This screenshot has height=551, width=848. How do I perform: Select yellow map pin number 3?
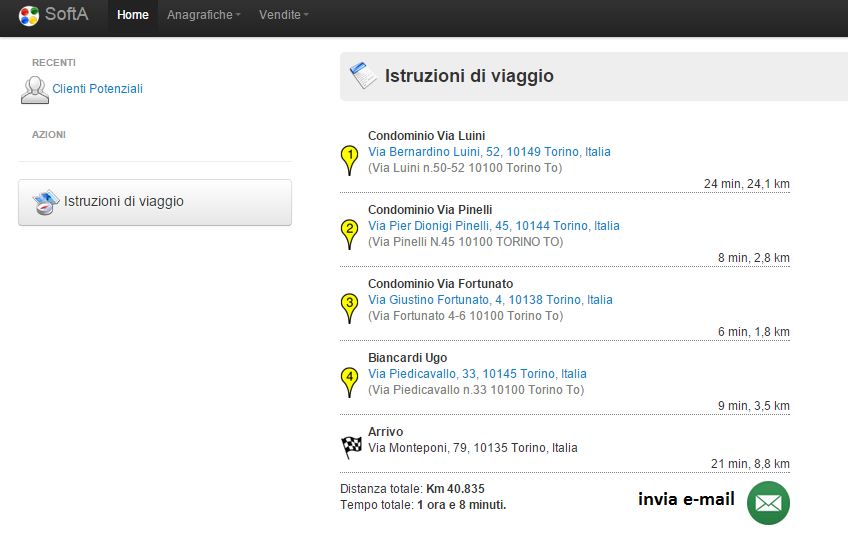tap(349, 308)
